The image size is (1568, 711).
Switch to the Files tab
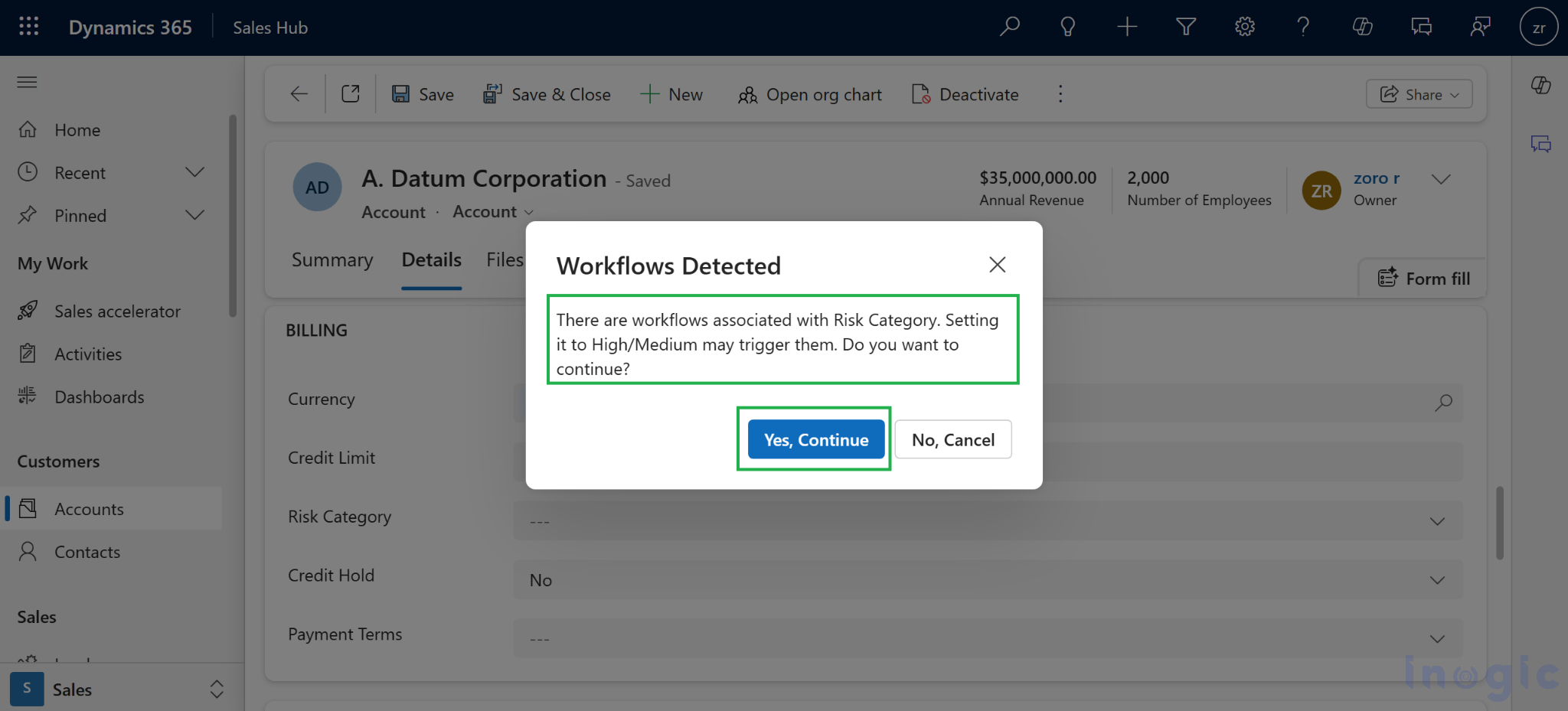tap(505, 260)
